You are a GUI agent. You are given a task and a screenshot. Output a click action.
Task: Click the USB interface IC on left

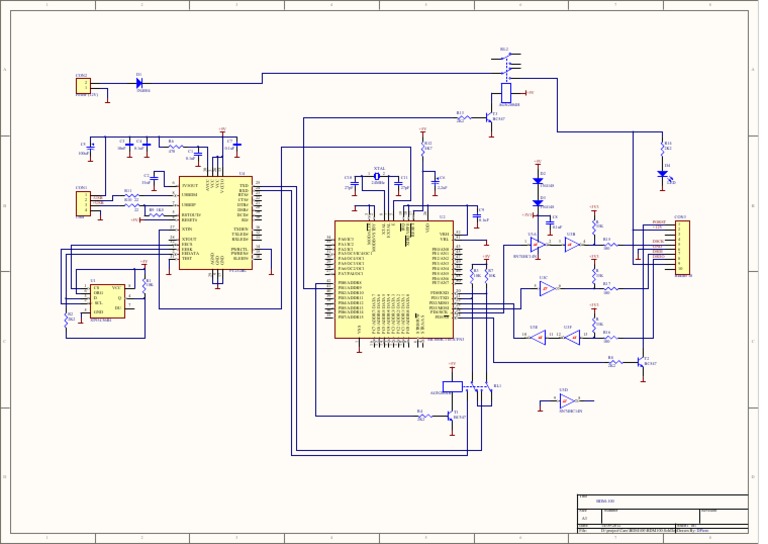click(x=214, y=223)
